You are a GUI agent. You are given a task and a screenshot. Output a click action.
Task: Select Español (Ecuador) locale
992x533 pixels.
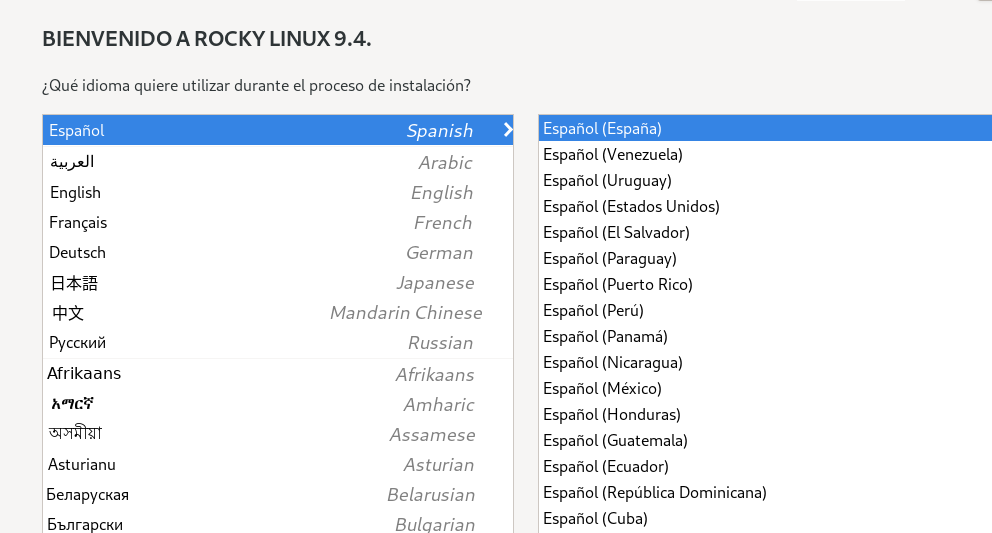pyautogui.click(x=766, y=466)
